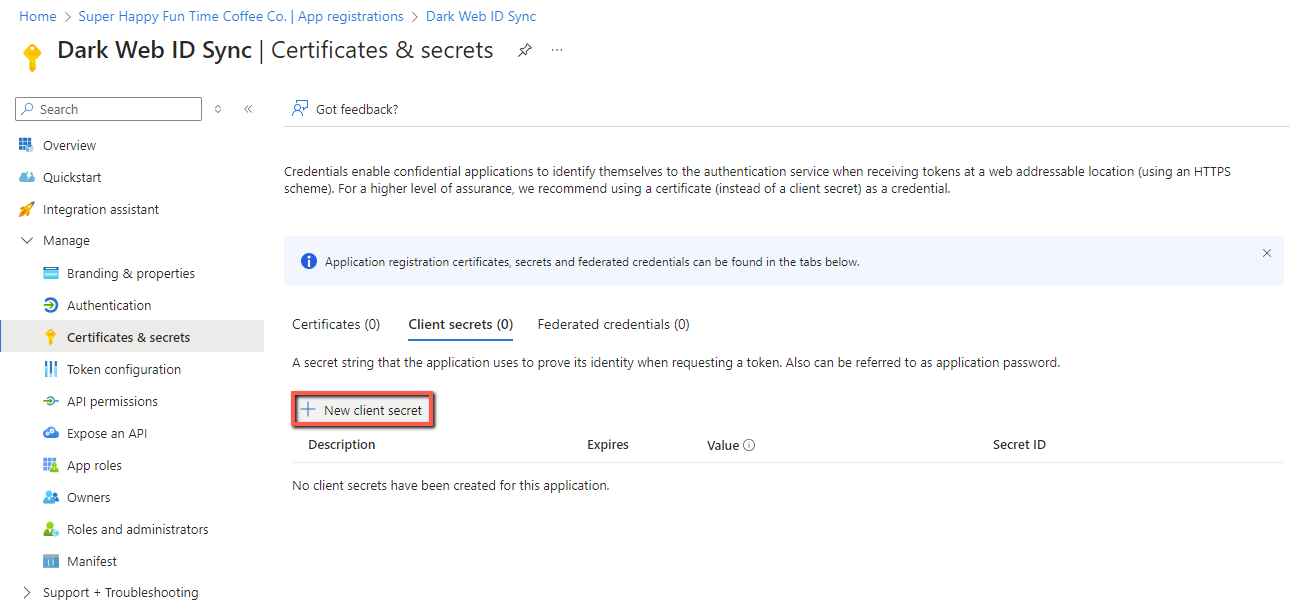Screen dimensions: 1290x614
Task: Click the Expose an API cloud icon
Action: [51, 434]
